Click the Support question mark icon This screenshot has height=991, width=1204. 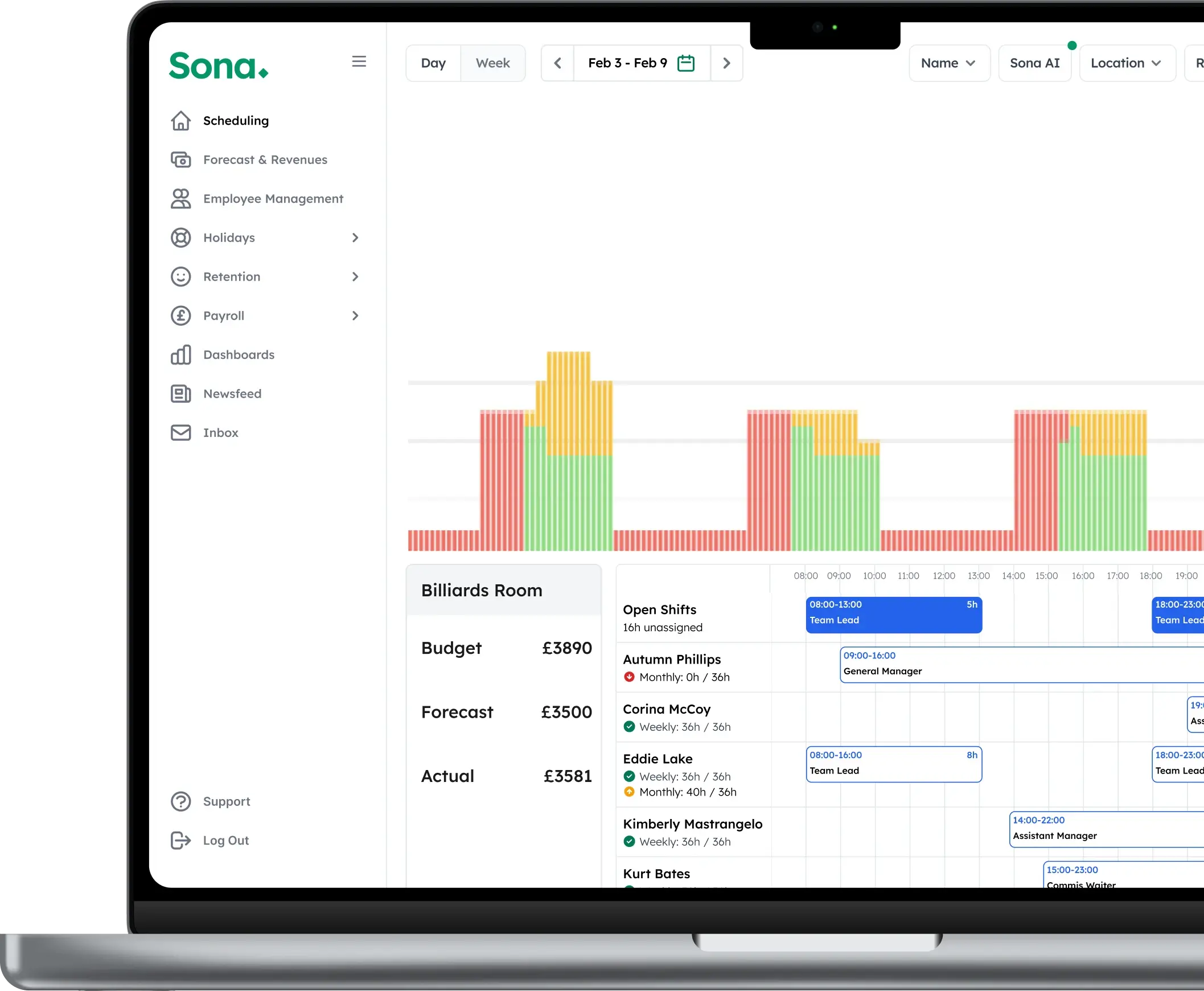tap(181, 801)
